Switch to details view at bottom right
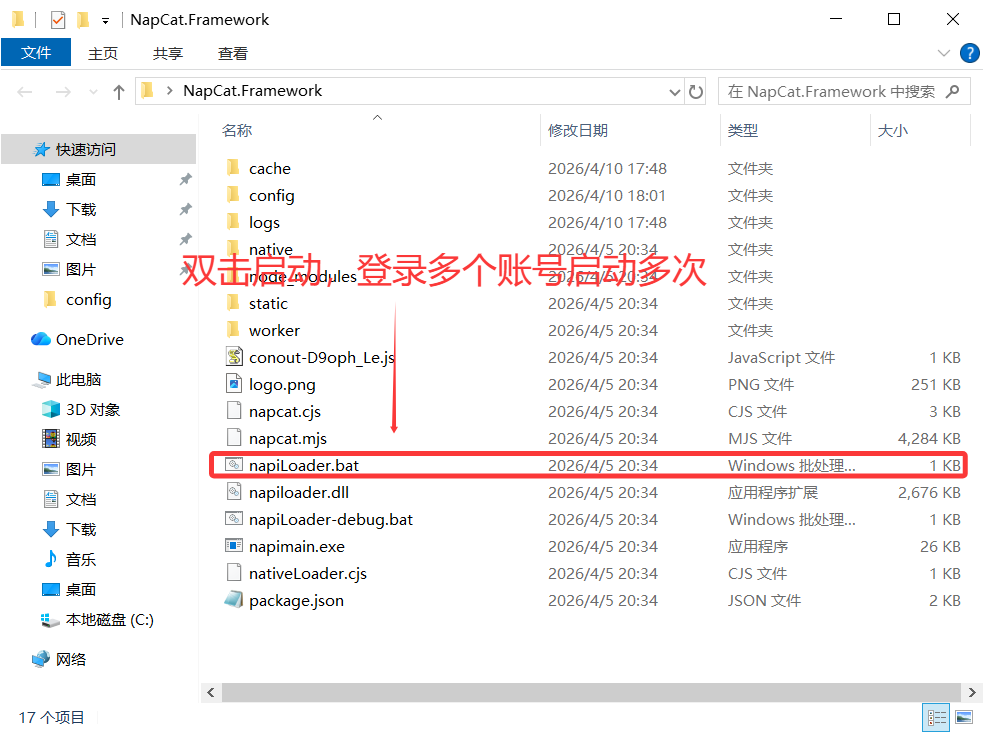 click(x=936, y=717)
